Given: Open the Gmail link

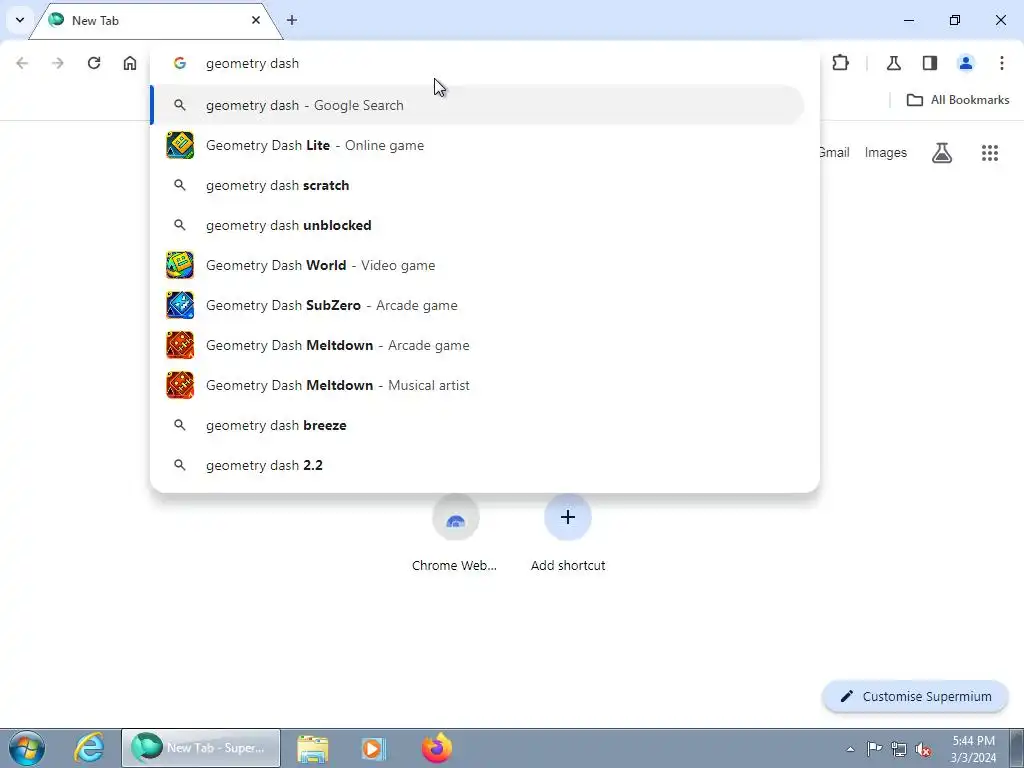Looking at the screenshot, I should pyautogui.click(x=835, y=152).
